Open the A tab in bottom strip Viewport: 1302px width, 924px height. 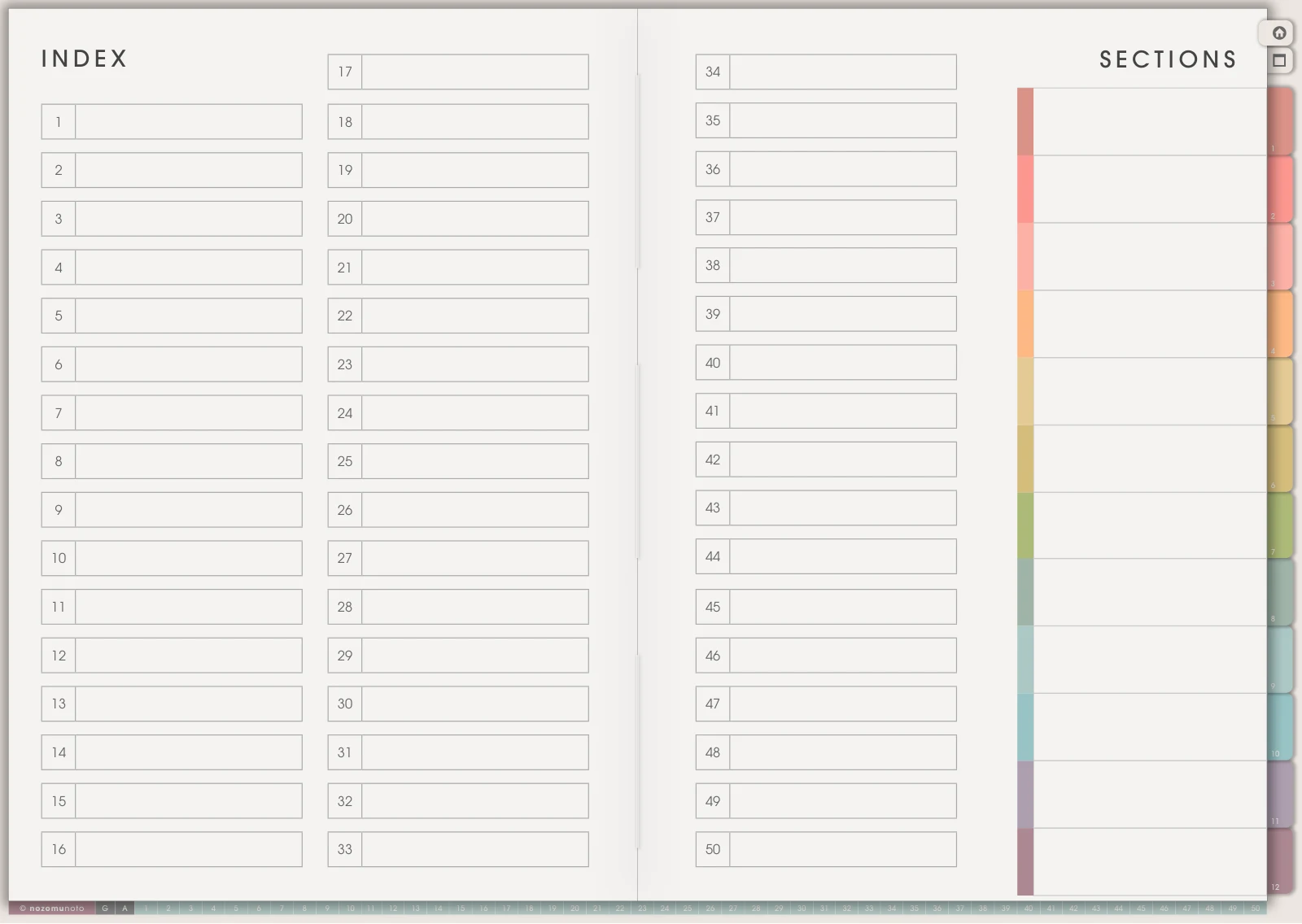tap(125, 909)
